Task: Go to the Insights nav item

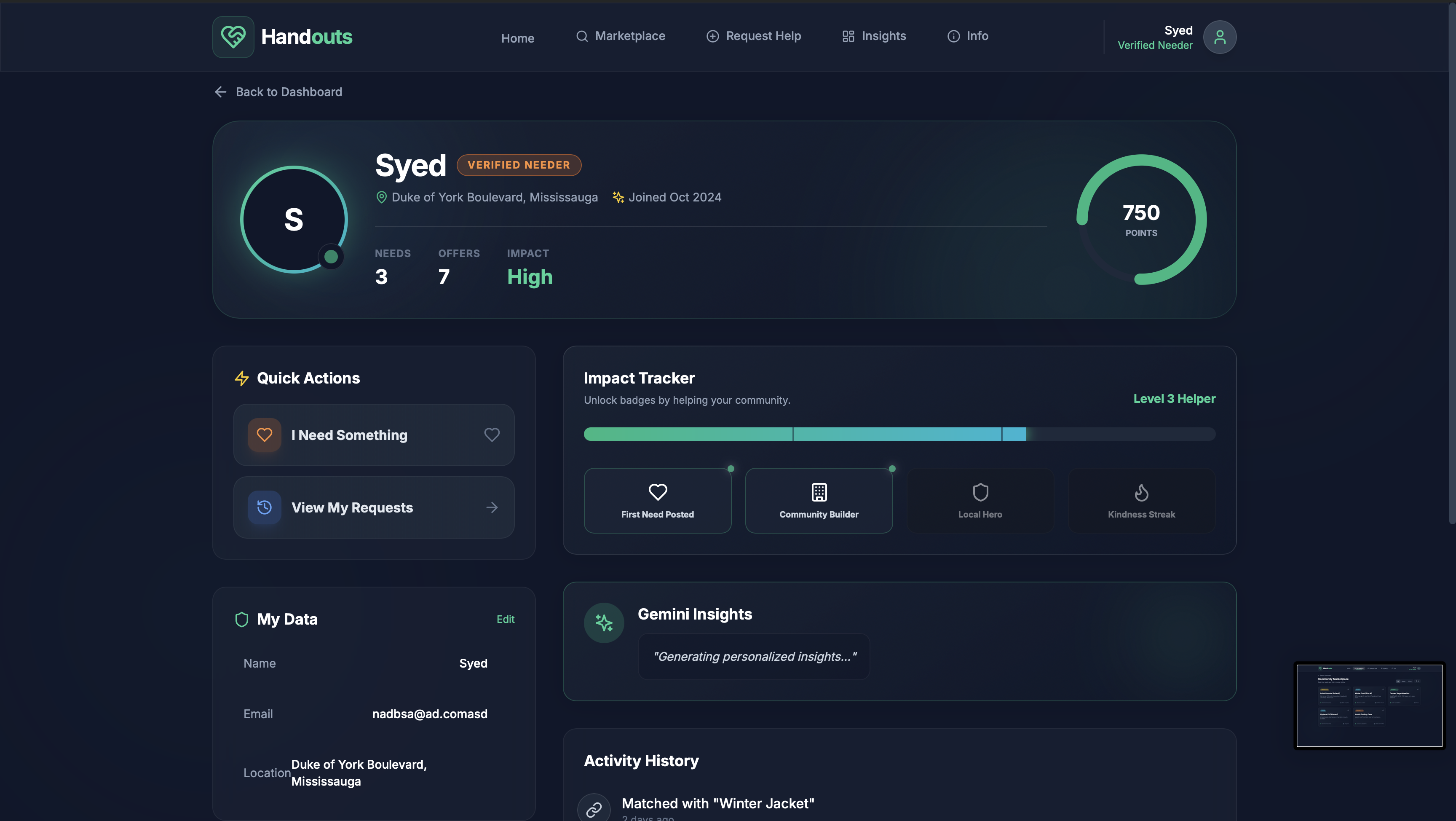Action: tap(874, 36)
